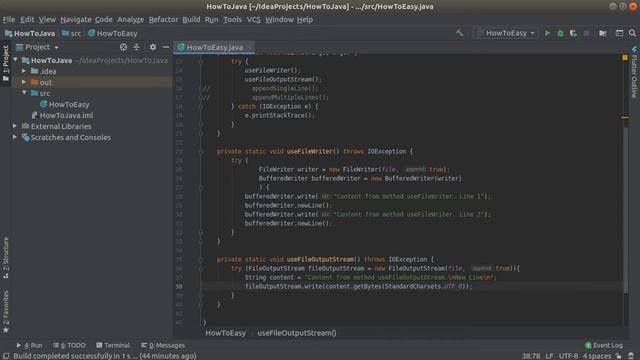The width and height of the screenshot is (640, 360).
Task: Click useFileOutputStream() editor breadcrumb
Action: coord(297,333)
